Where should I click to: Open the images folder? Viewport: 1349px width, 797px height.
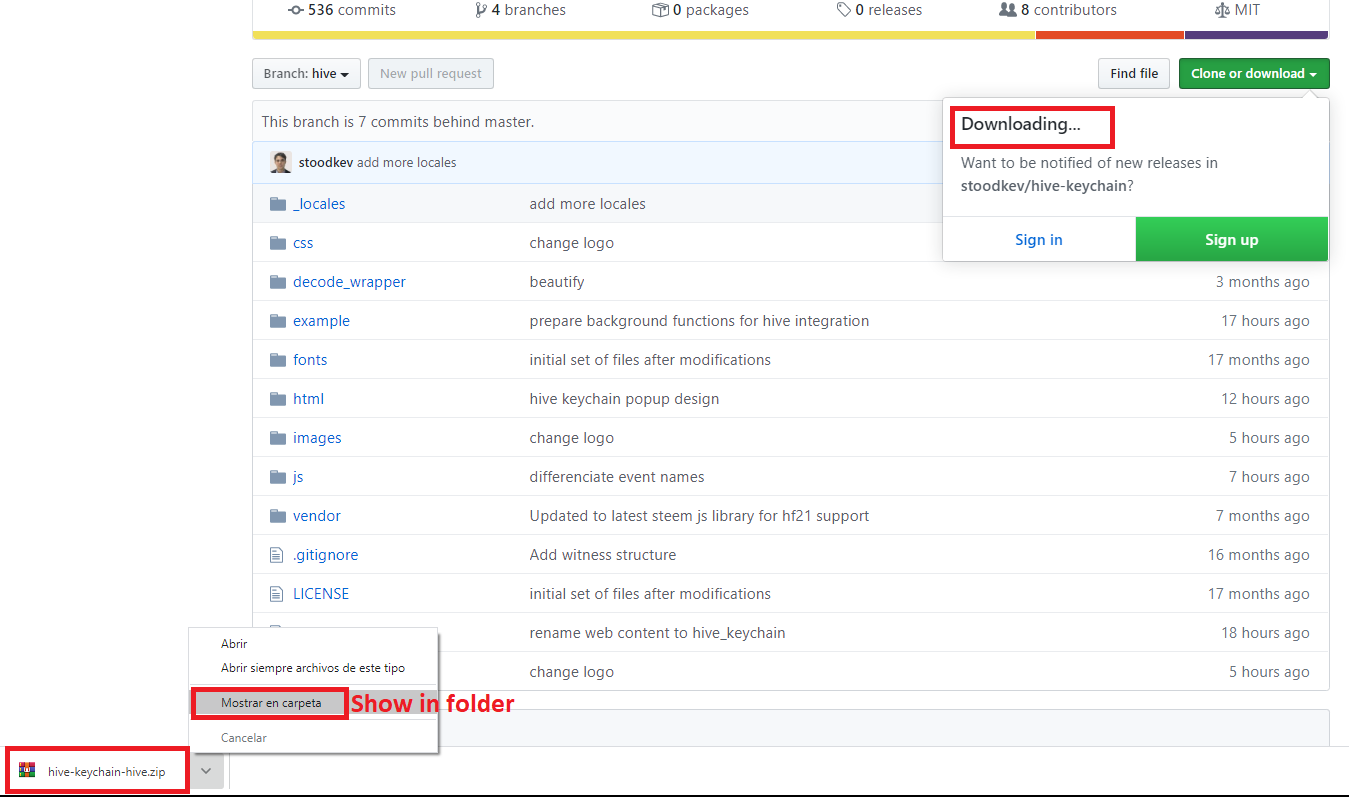[317, 438]
